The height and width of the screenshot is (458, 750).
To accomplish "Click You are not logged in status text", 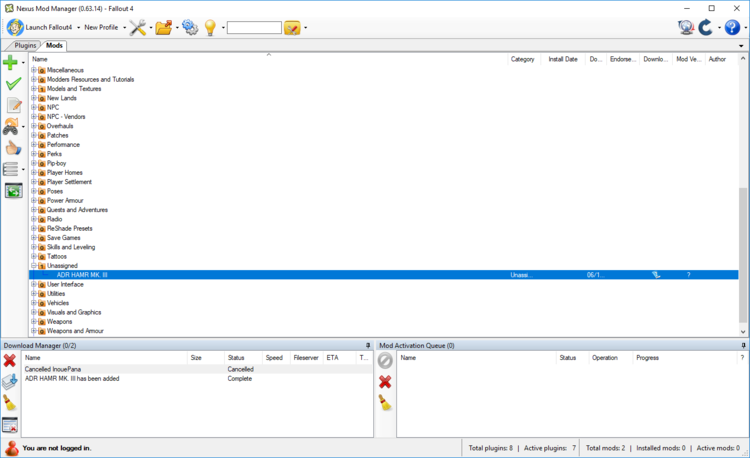I will [x=57, y=448].
